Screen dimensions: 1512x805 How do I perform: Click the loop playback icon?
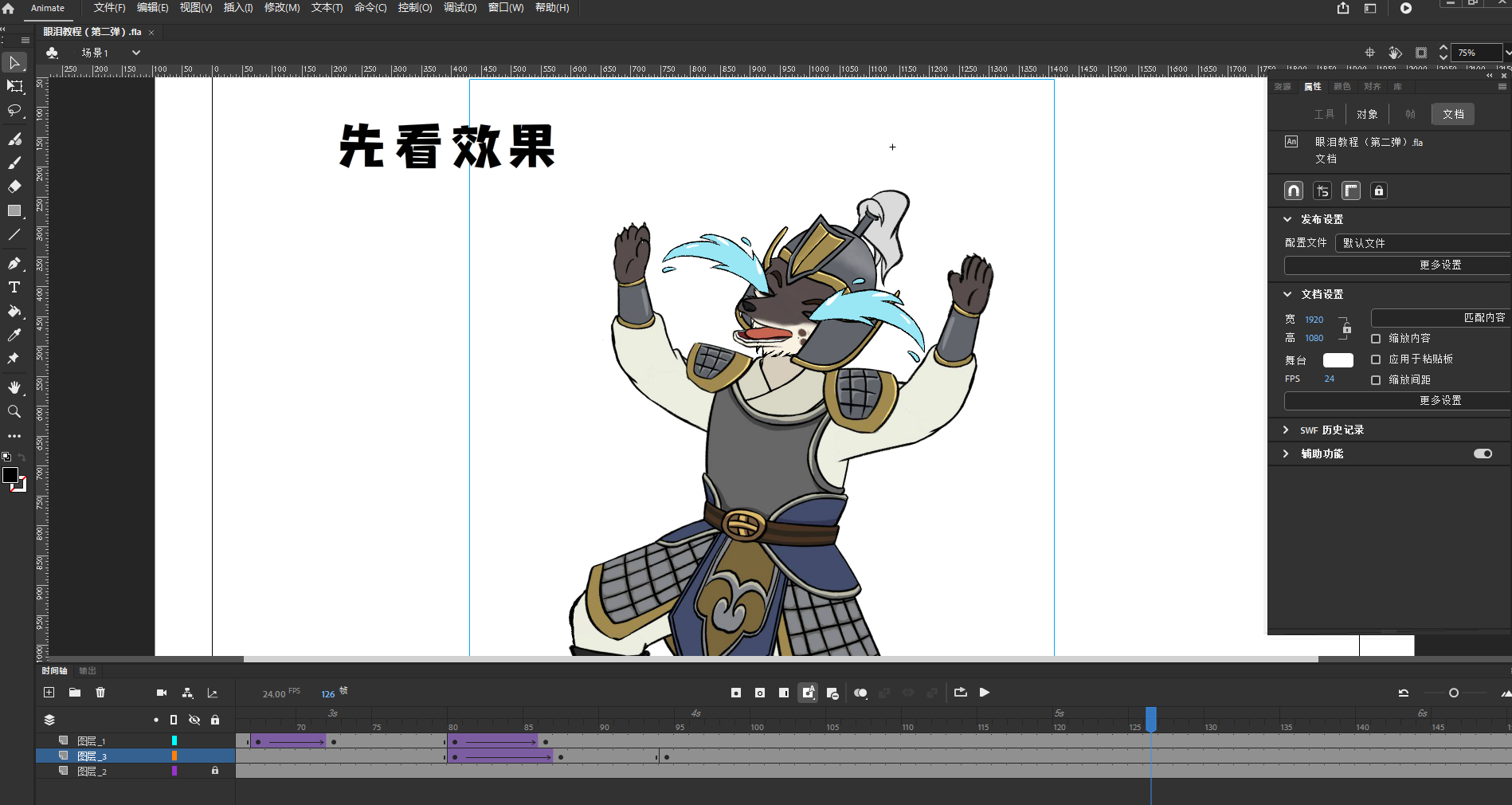(961, 693)
